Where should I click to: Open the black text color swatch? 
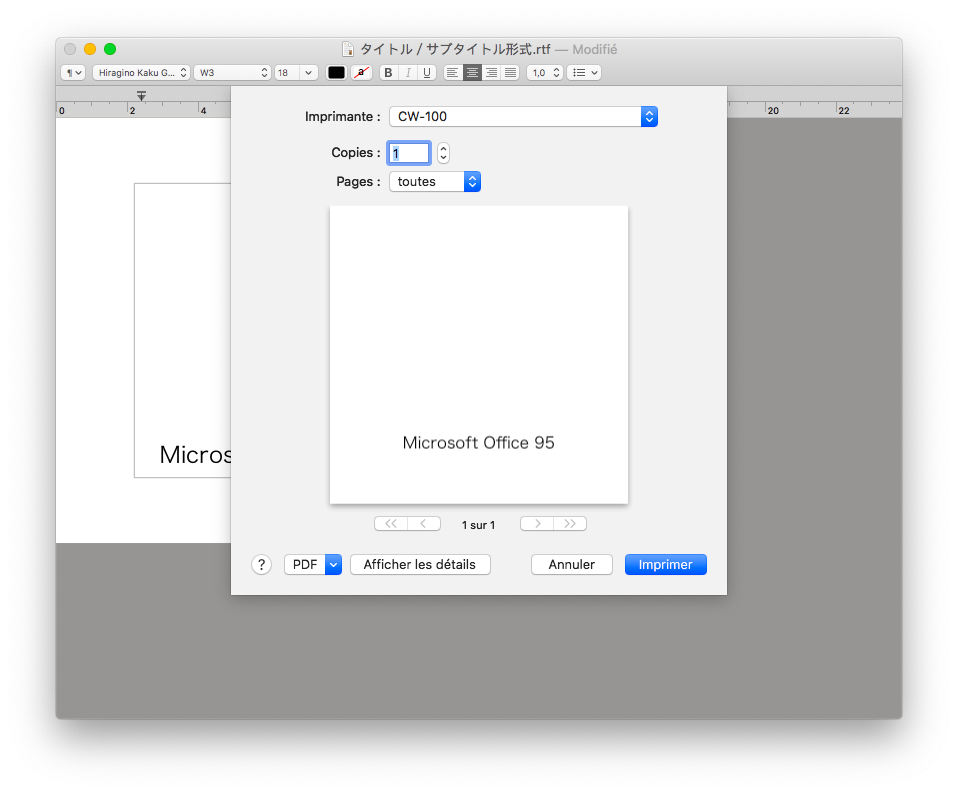click(x=336, y=73)
